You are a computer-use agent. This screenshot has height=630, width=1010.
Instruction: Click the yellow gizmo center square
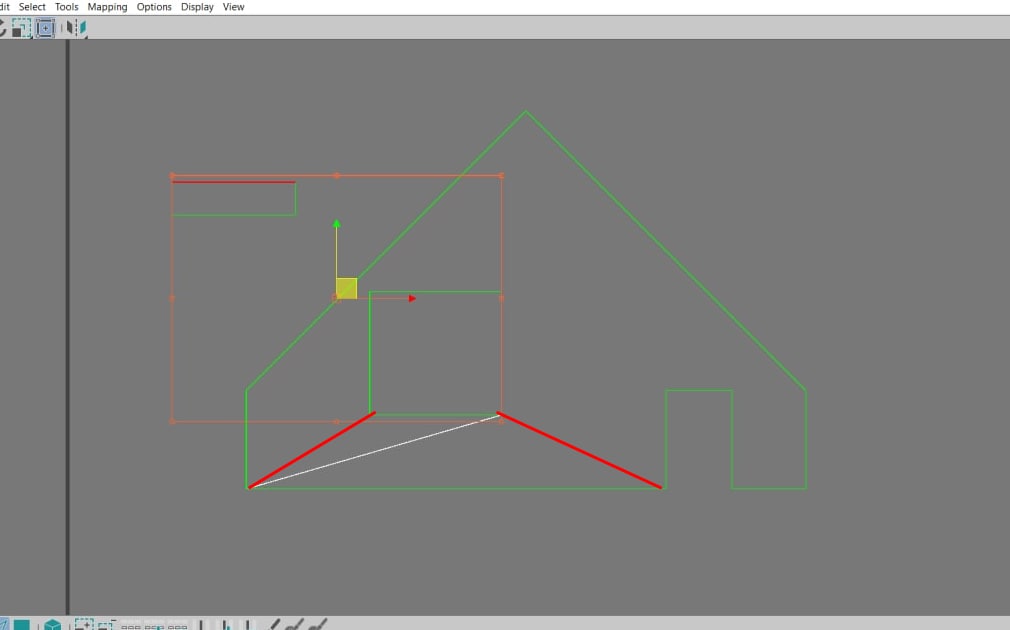(x=347, y=288)
